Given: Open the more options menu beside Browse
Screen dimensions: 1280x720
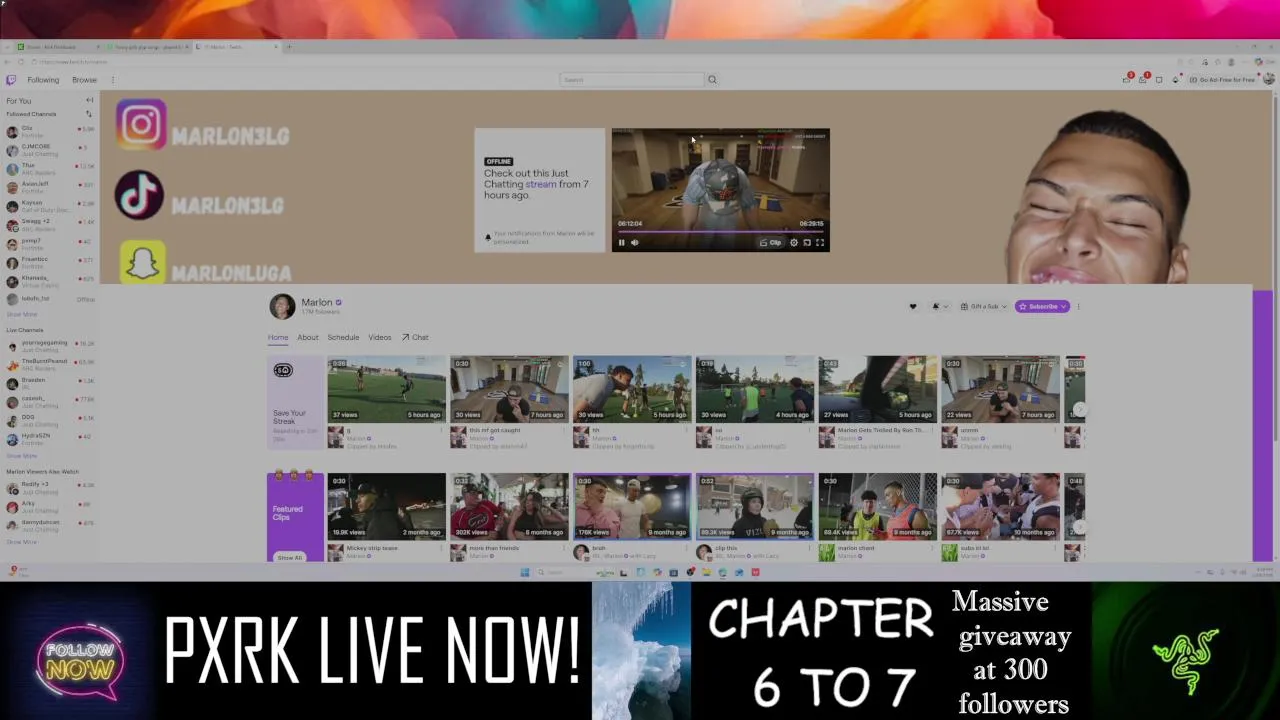Looking at the screenshot, I should click(113, 80).
